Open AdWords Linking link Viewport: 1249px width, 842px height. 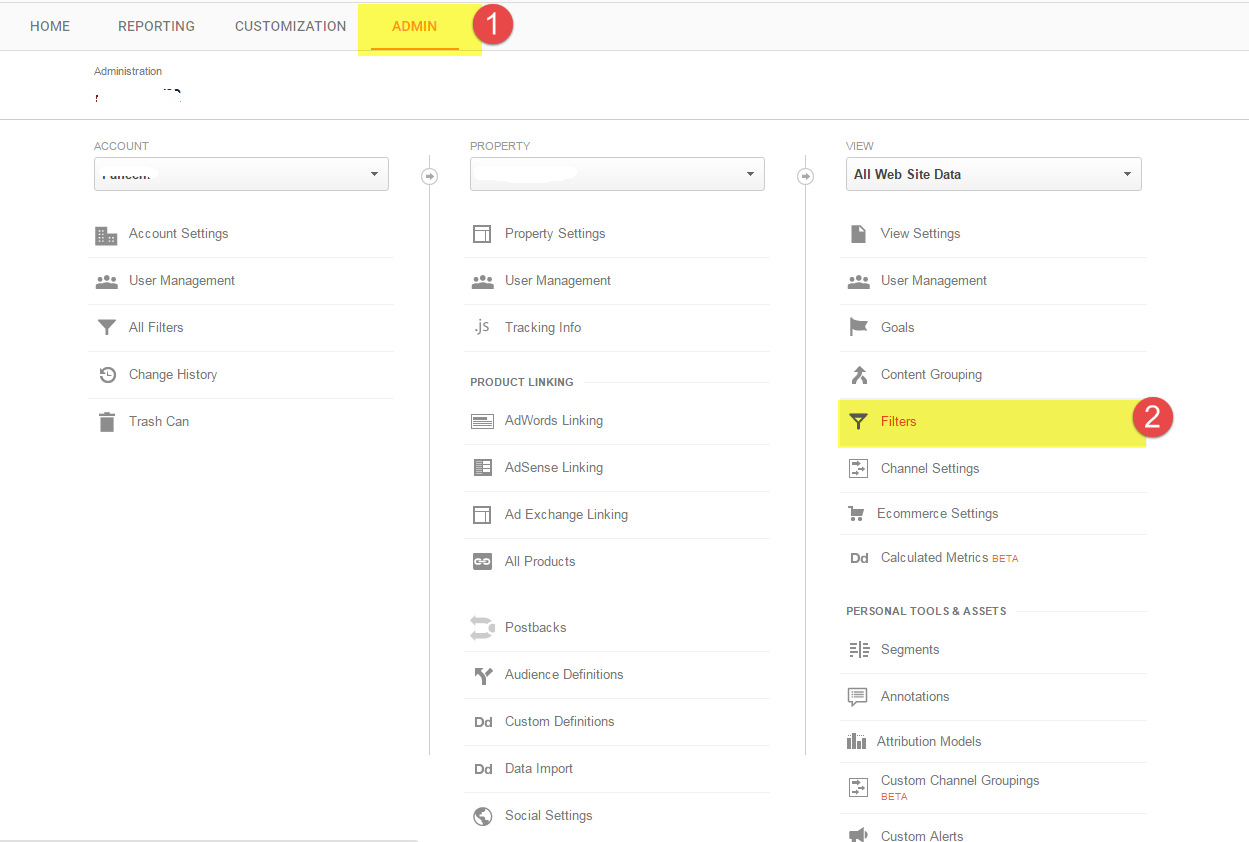tap(554, 421)
